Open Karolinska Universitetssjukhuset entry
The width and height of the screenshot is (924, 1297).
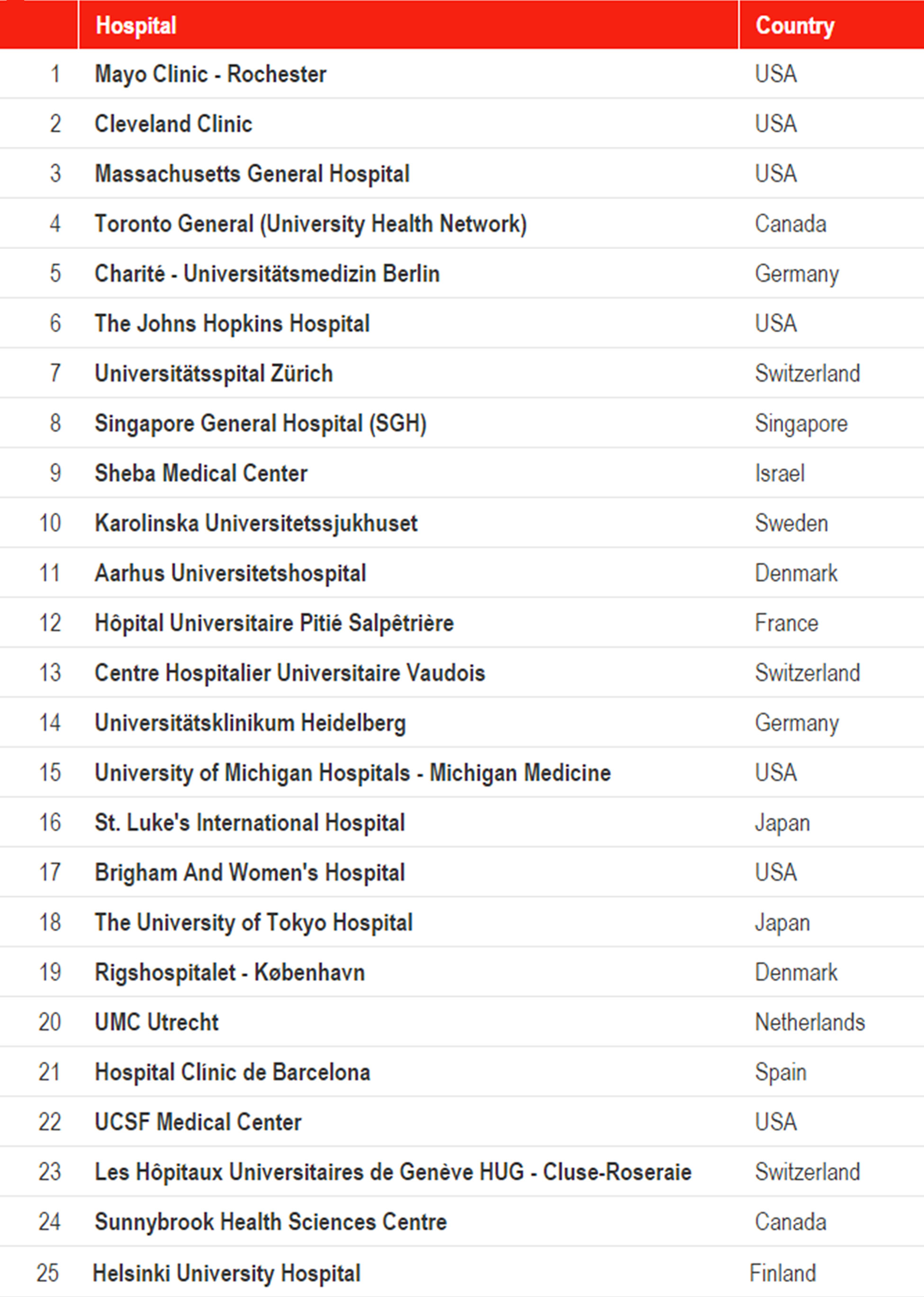(x=256, y=523)
